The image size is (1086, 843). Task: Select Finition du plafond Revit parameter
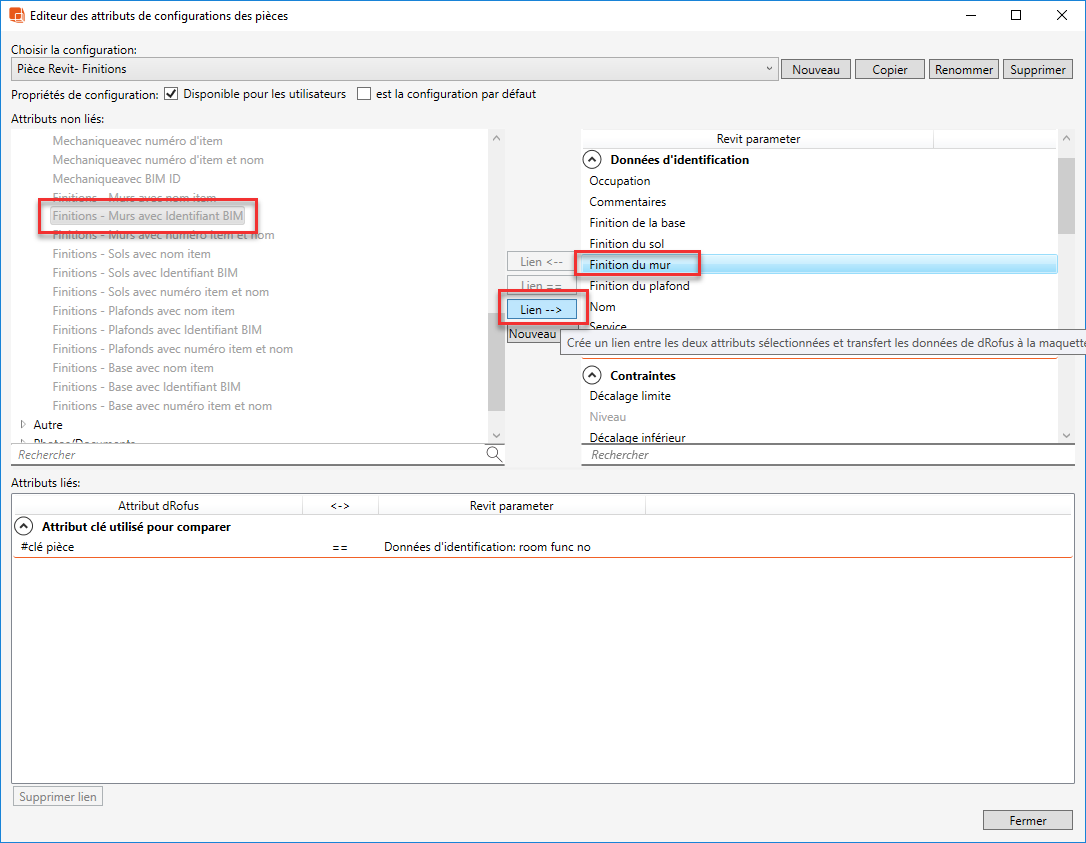tap(639, 286)
